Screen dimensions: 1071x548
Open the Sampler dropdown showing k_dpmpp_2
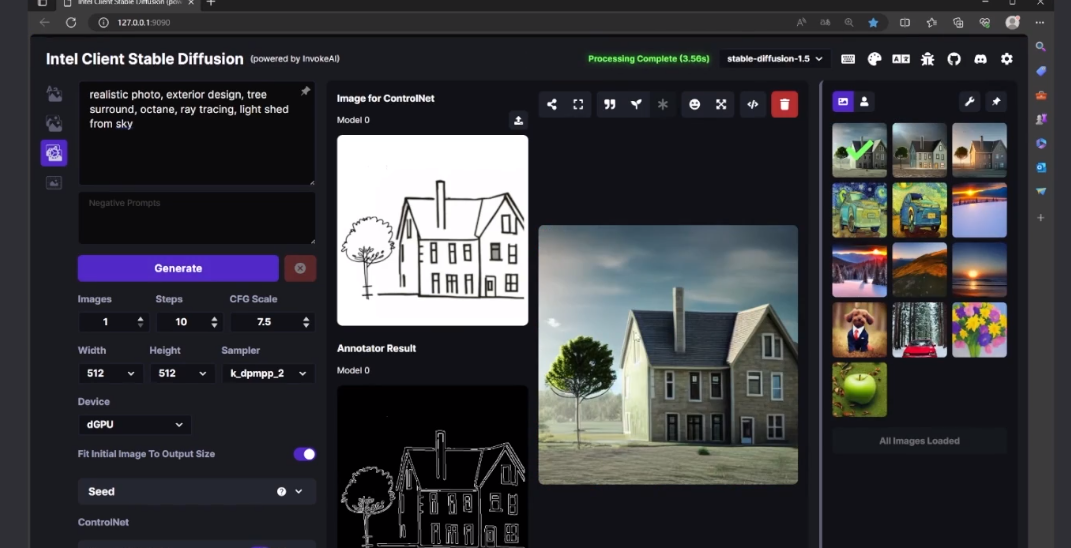[x=268, y=373]
